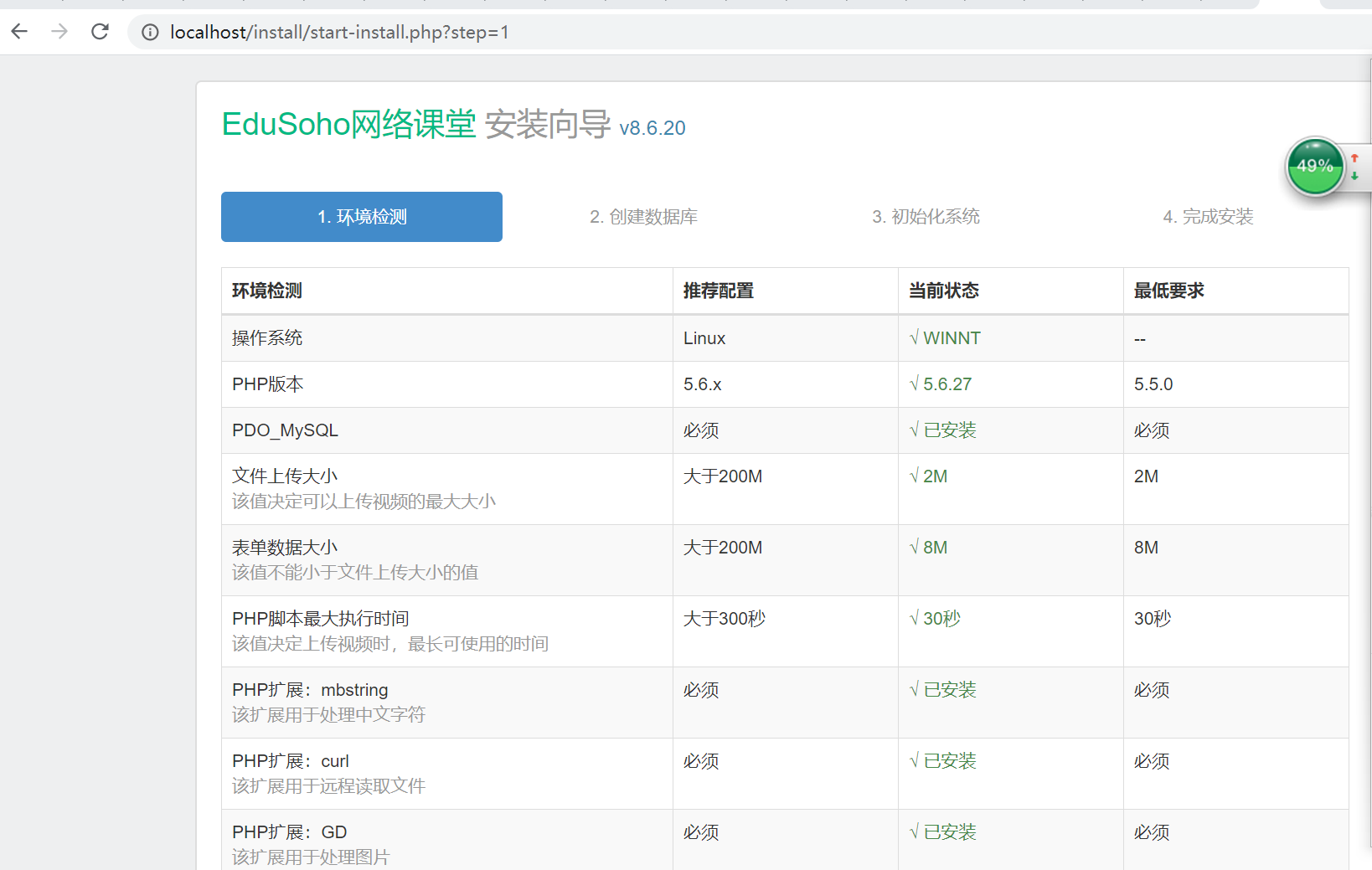Click "必须" in curl recommended column
The image size is (1372, 870).
[701, 761]
